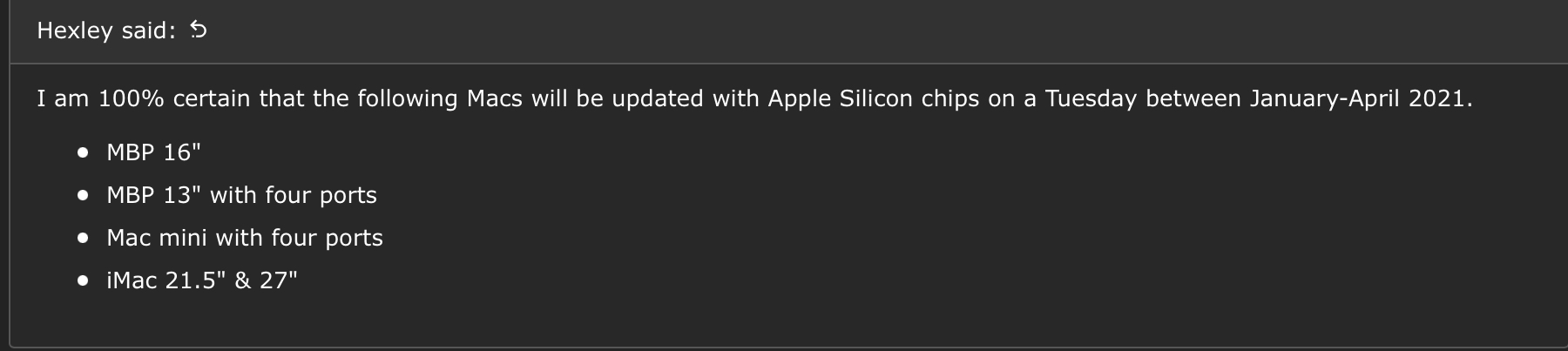Click the username Hexley in quote header

[75, 30]
